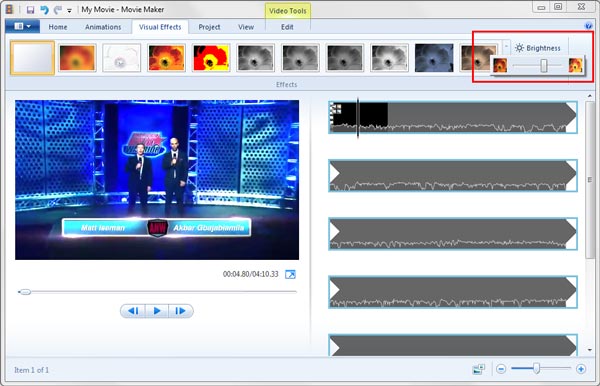Screen dimensions: 600x386
Task: Click the Redo arrow icon
Action: point(58,10)
